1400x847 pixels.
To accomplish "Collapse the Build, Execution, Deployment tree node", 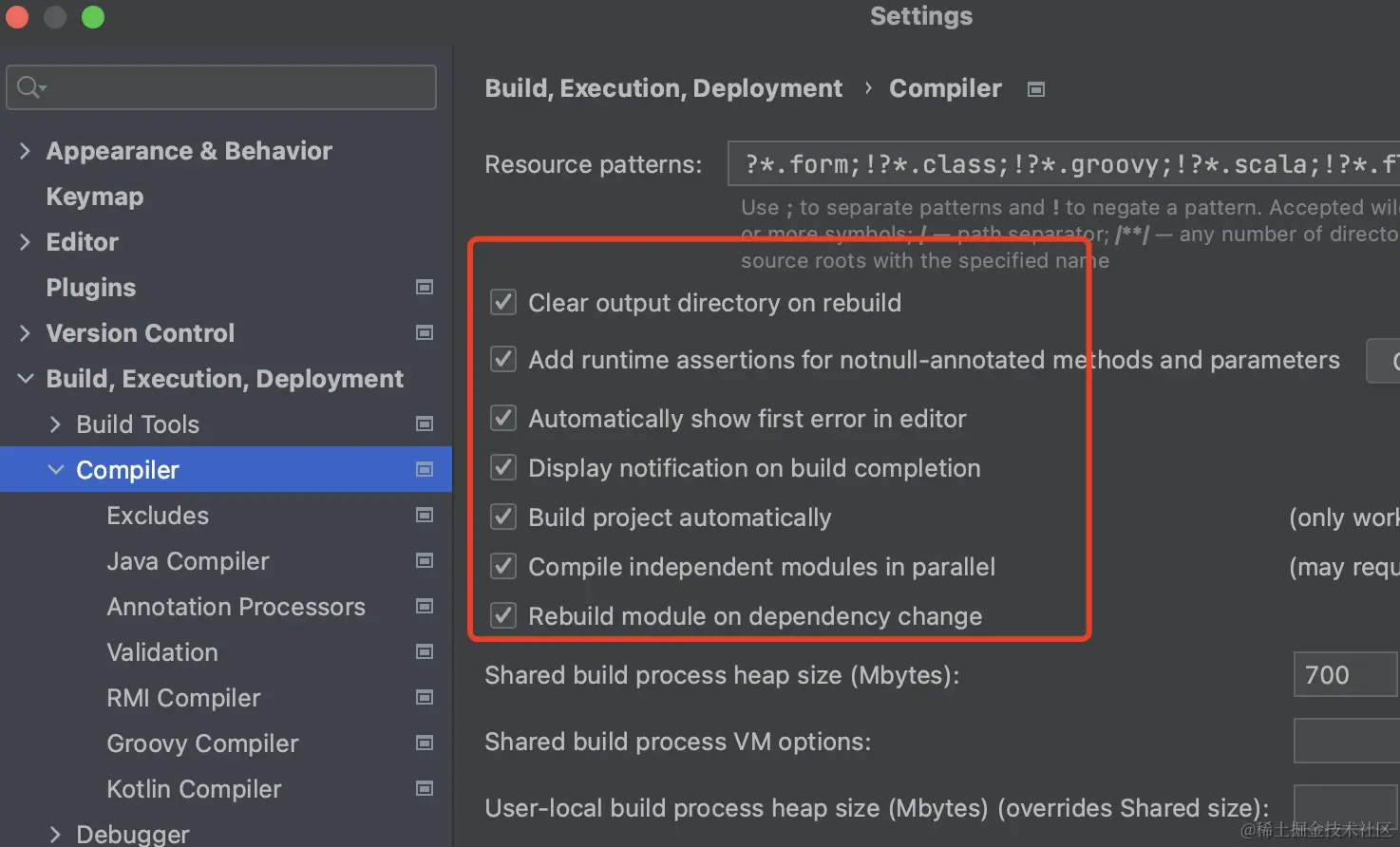I will [x=26, y=379].
